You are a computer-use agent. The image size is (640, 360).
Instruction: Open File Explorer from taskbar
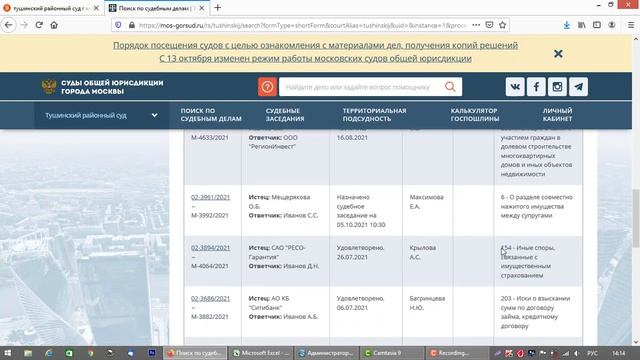[28, 353]
